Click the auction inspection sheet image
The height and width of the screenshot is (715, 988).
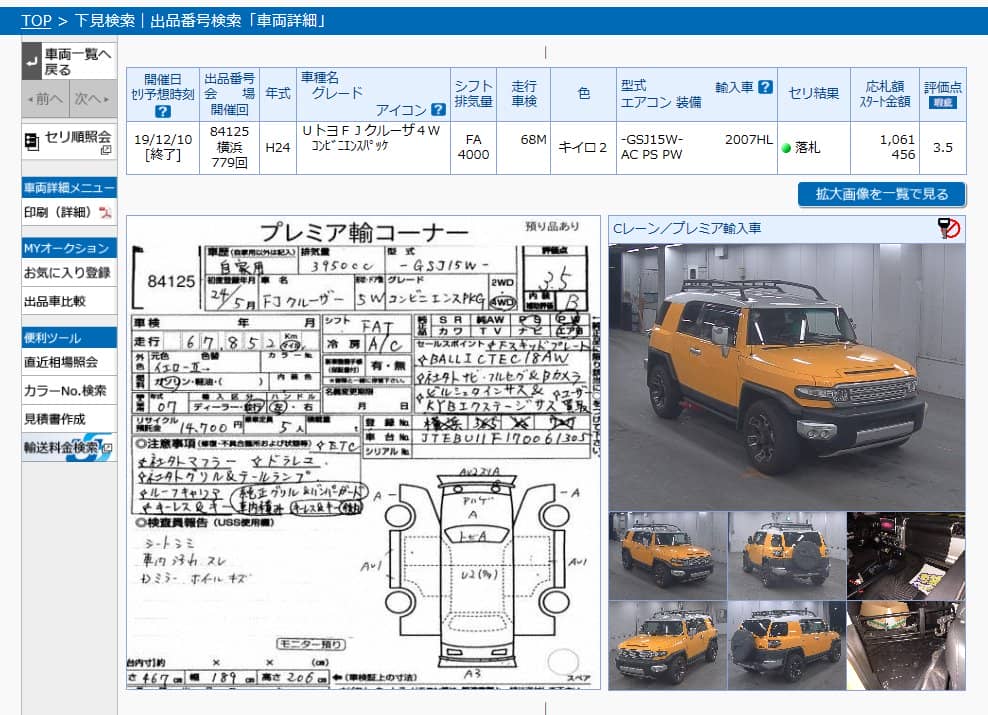(x=364, y=452)
